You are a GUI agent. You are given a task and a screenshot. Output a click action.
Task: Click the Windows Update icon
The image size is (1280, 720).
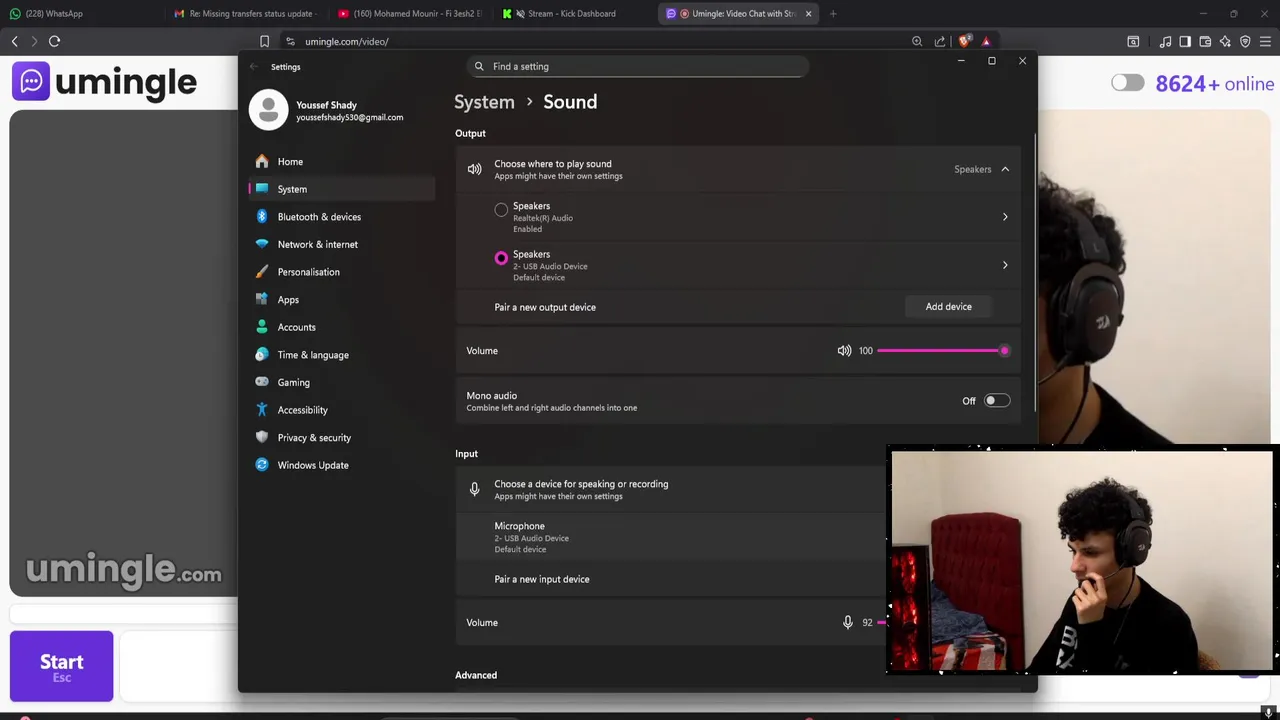(x=262, y=465)
